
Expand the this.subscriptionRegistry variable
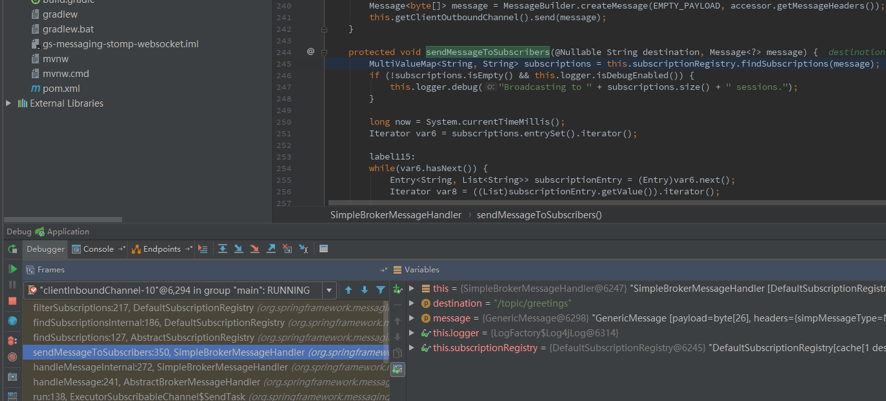[x=412, y=348]
